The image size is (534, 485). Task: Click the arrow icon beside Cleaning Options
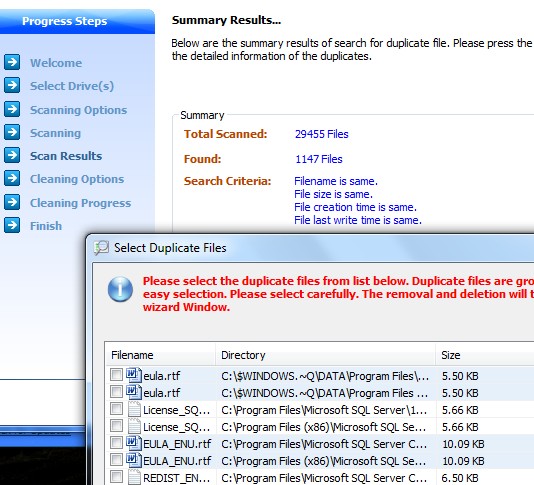(12, 178)
